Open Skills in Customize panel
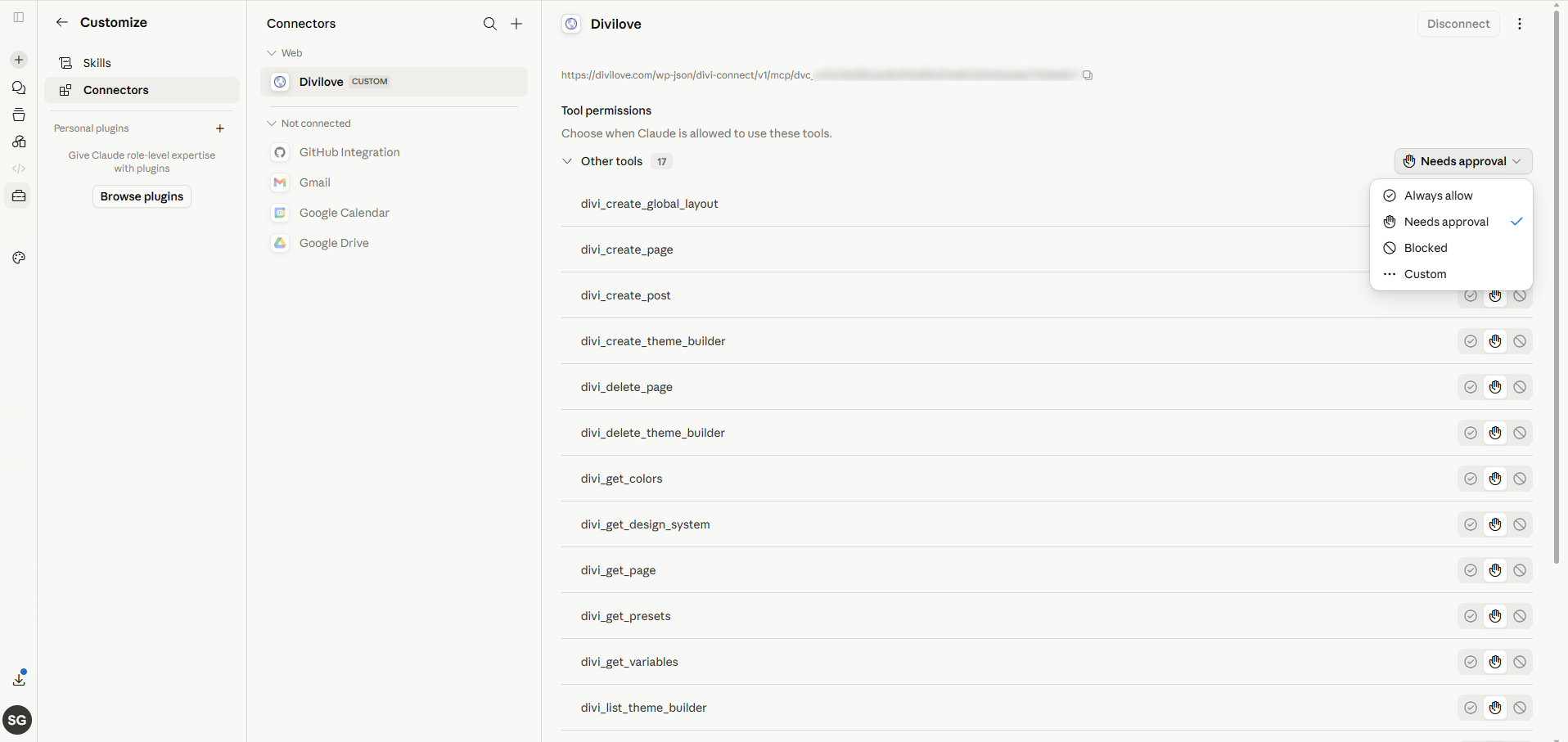This screenshot has width=1568, height=742. point(142,63)
